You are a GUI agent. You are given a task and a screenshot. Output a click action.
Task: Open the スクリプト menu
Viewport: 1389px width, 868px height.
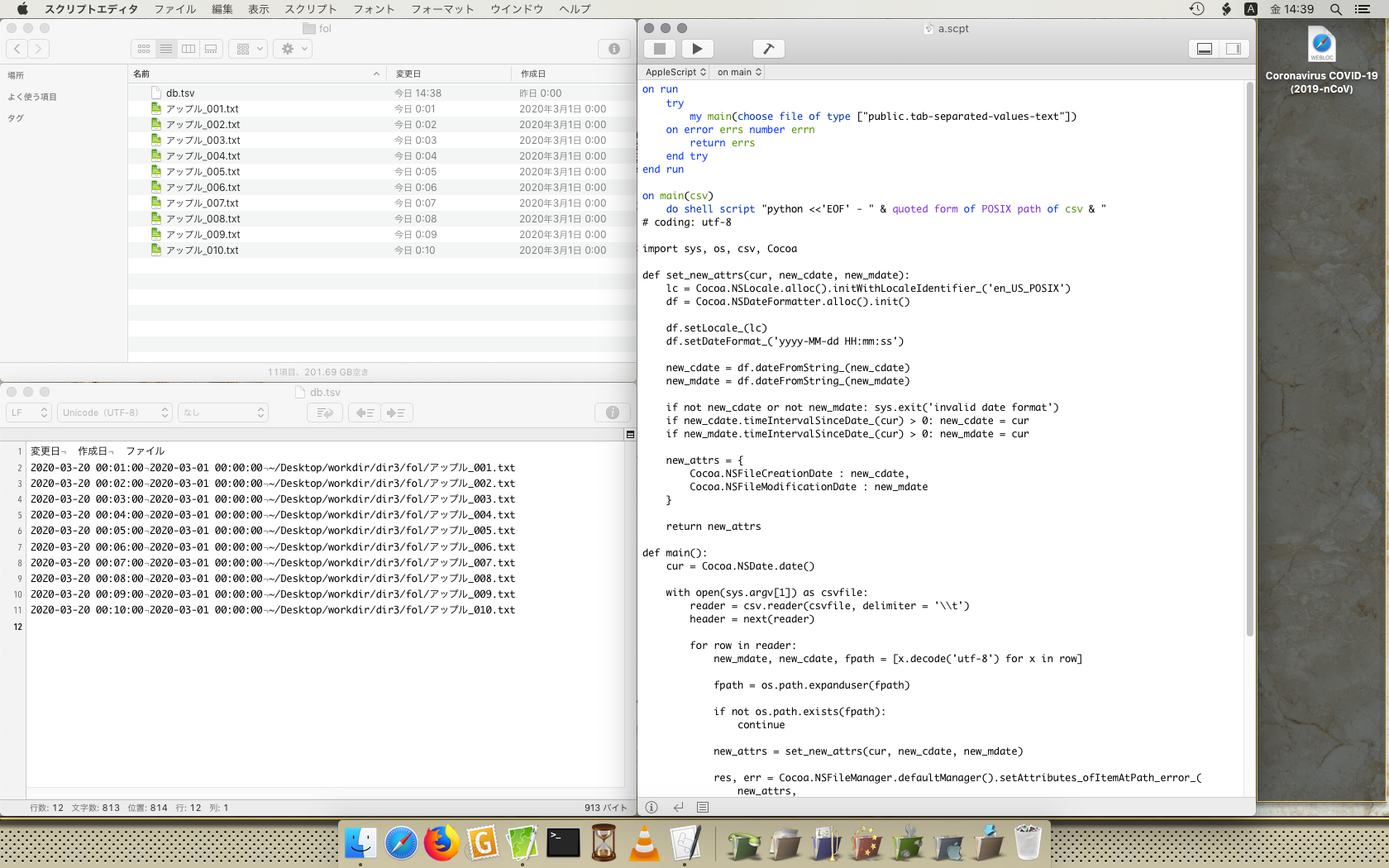(x=310, y=9)
